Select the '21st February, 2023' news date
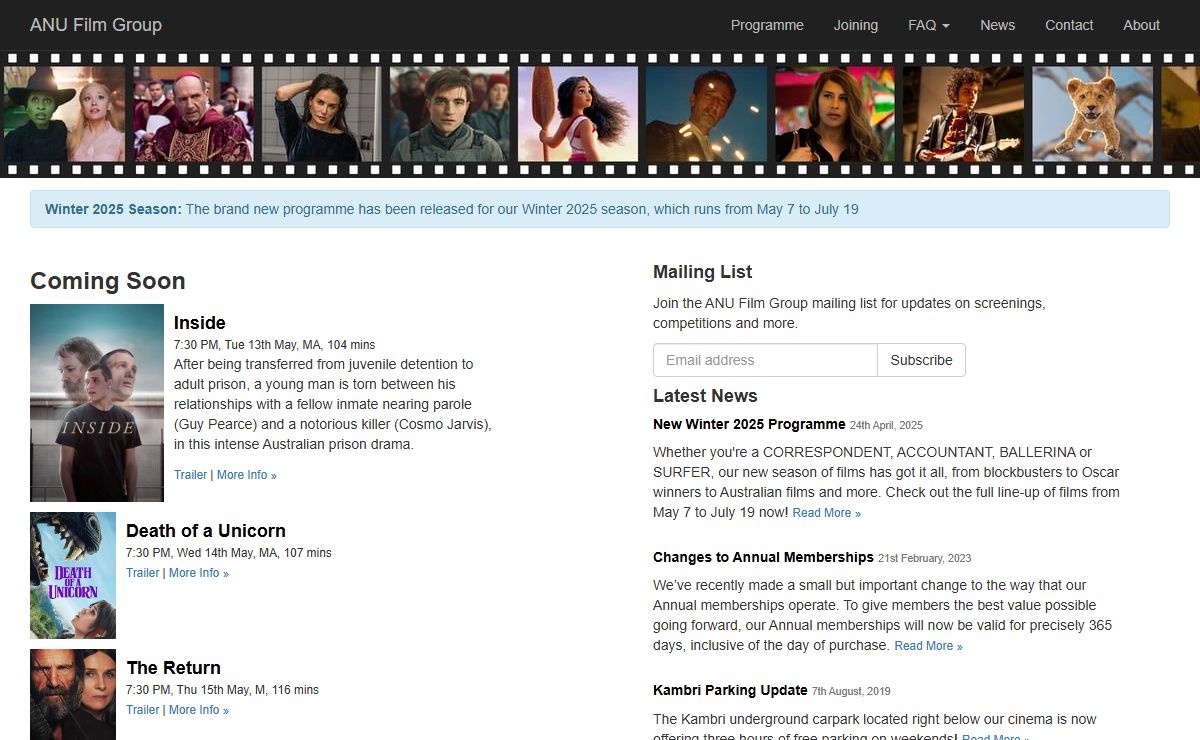This screenshot has height=740, width=1200. [x=924, y=558]
